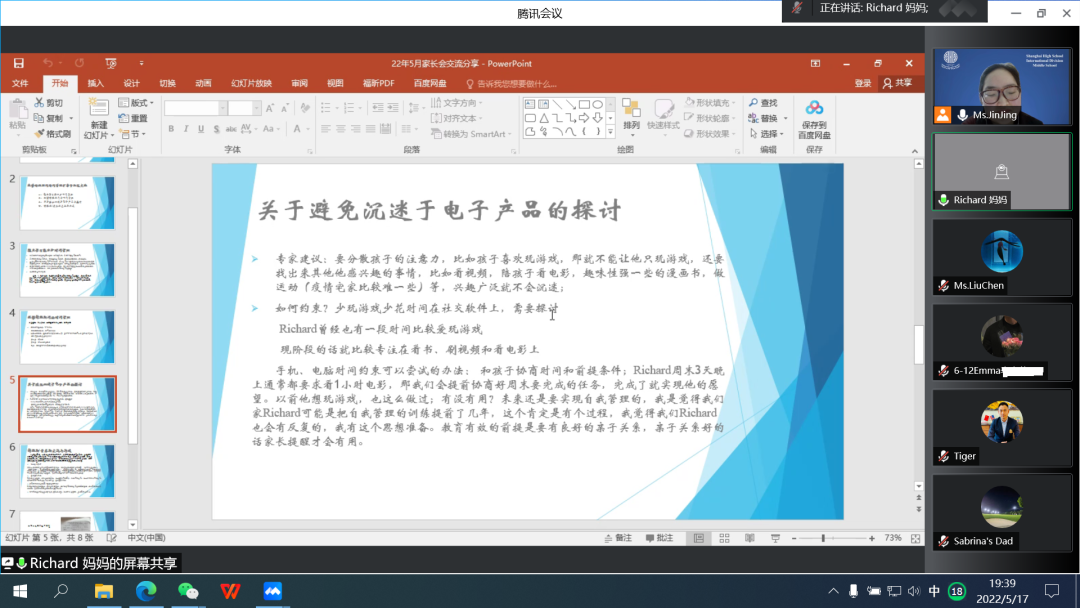Switch to the Insert (插入) tab

pos(96,83)
